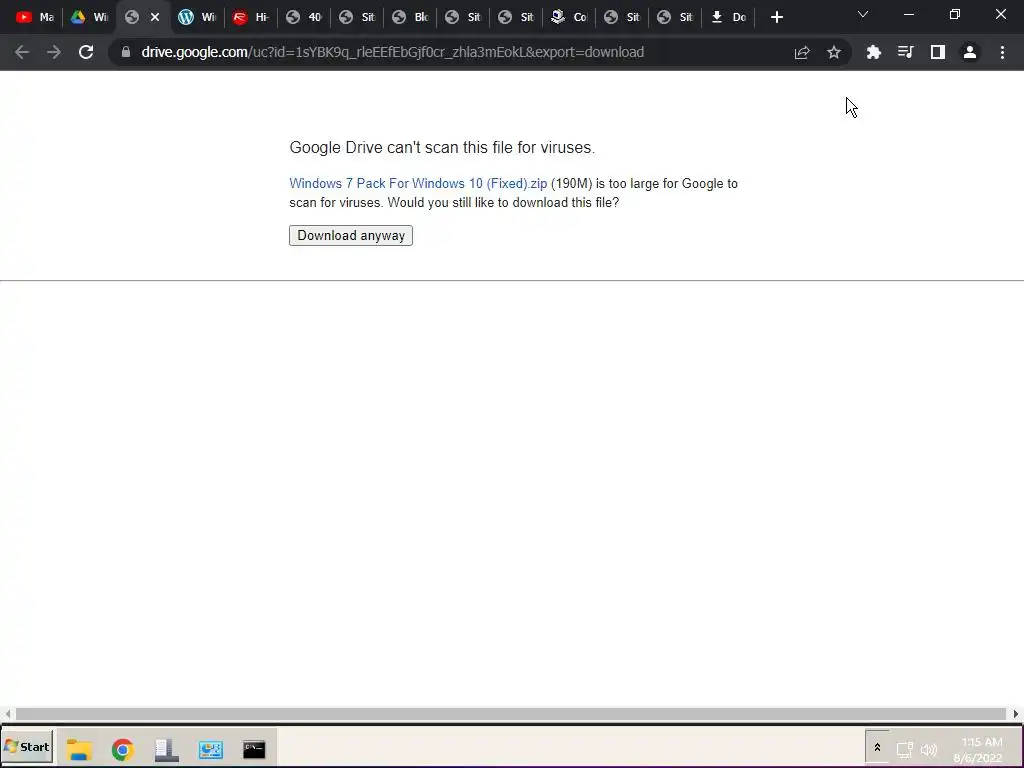The height and width of the screenshot is (768, 1024).
Task: Go back to the previous page
Action: (22, 52)
